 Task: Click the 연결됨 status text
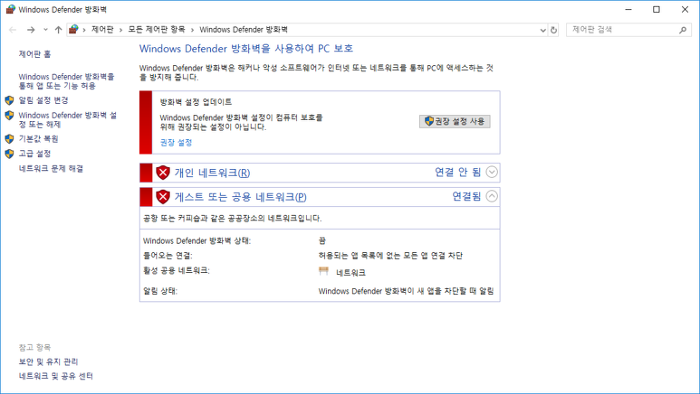click(x=467, y=196)
